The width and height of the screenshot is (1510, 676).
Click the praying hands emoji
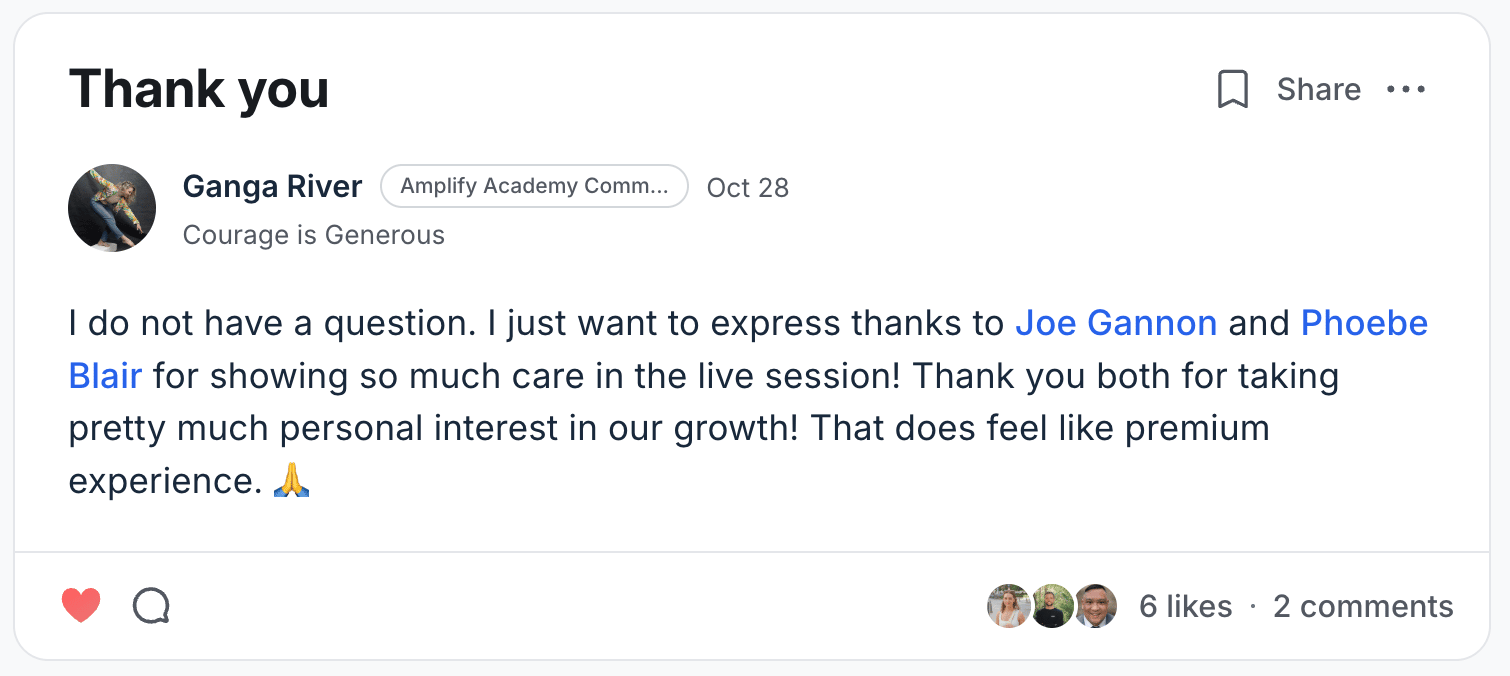[292, 481]
